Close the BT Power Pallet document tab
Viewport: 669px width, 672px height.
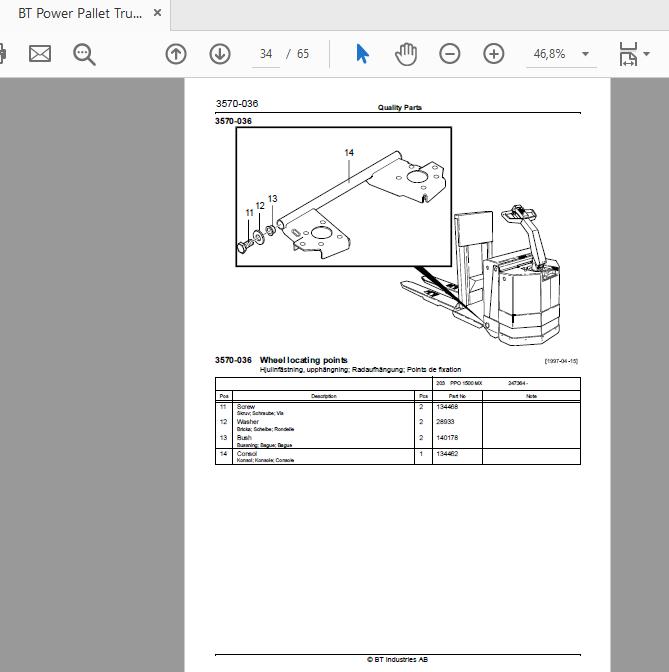(157, 13)
